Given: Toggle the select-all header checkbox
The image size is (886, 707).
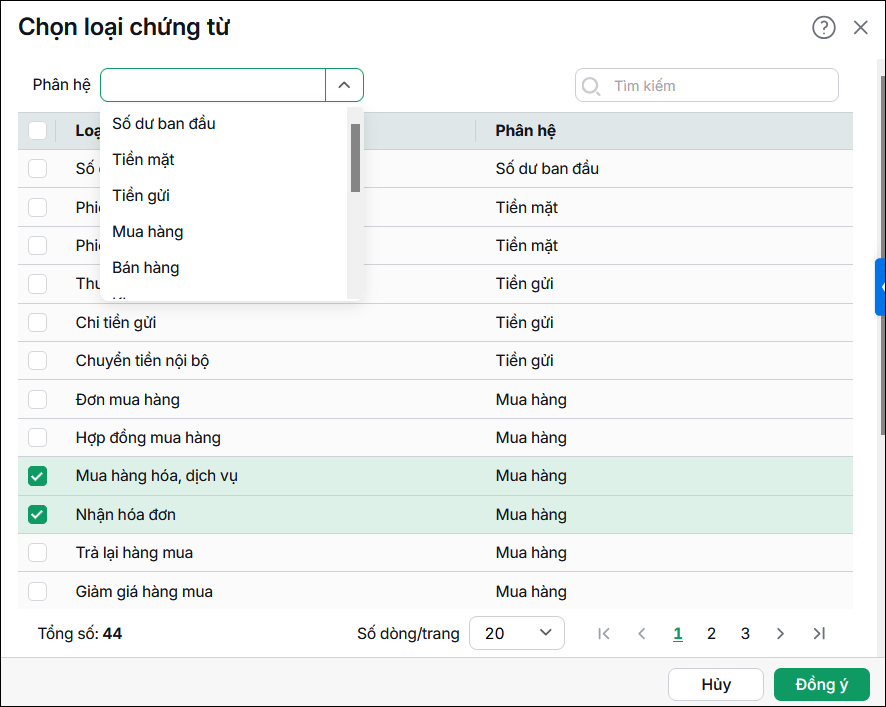Looking at the screenshot, I should [x=37, y=131].
